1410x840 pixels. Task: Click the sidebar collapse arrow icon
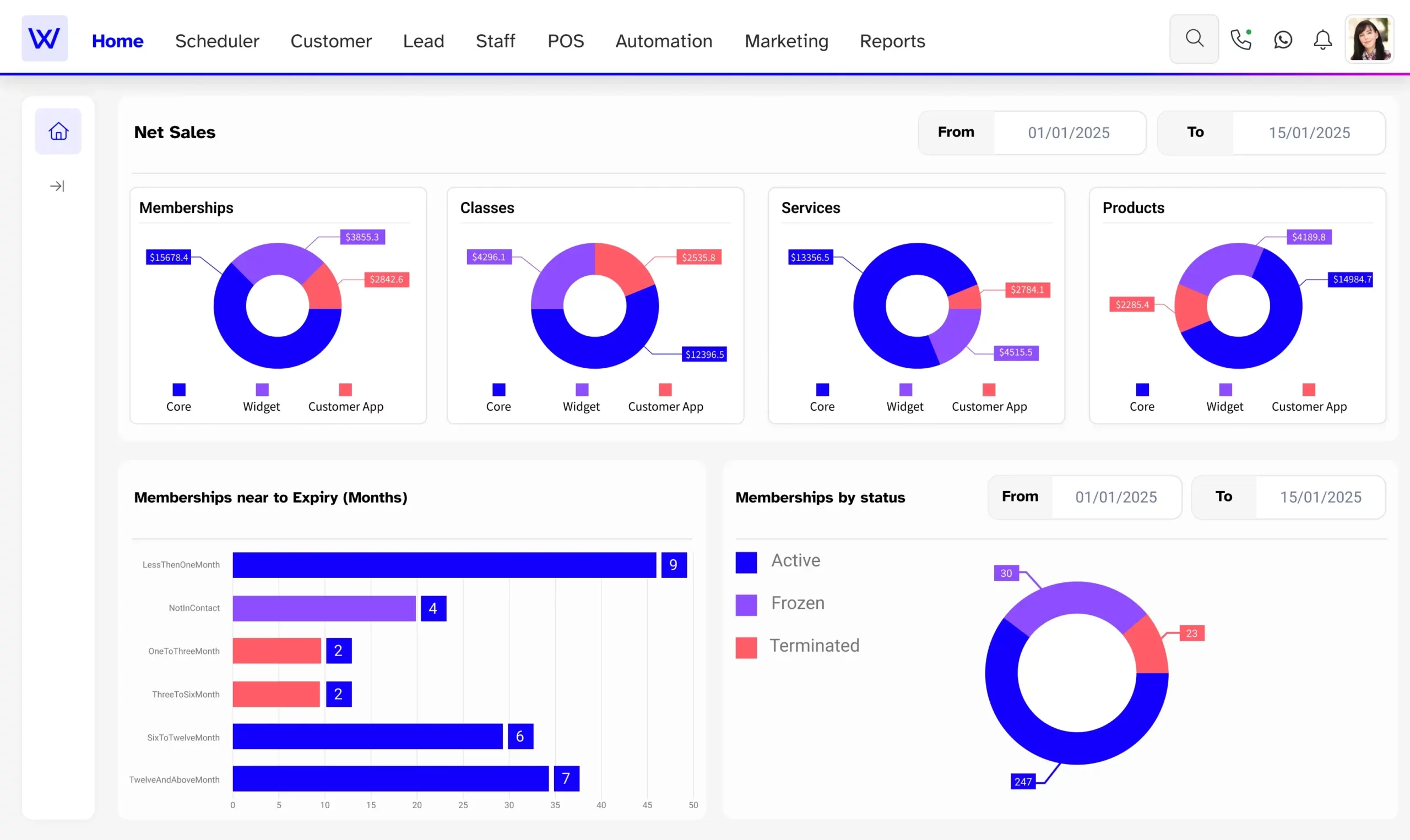(56, 186)
